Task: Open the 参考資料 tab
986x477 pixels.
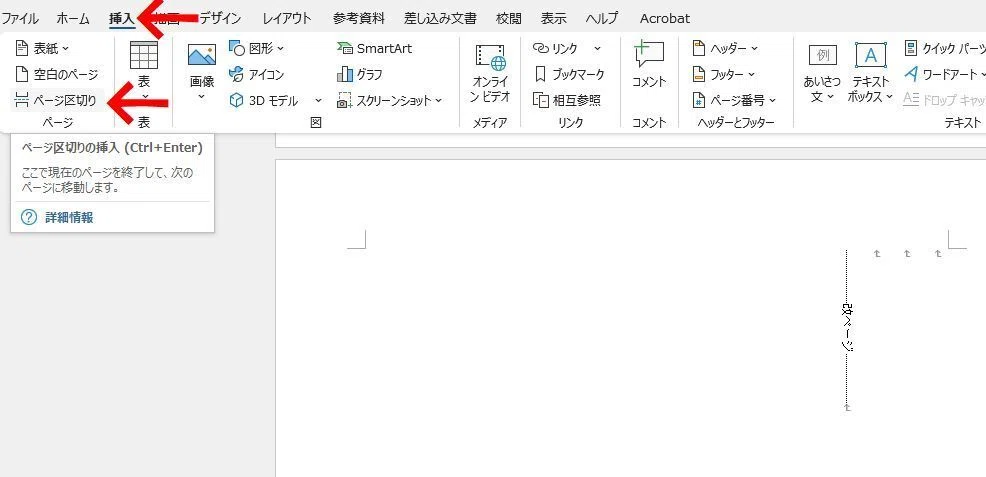Action: pos(358,18)
